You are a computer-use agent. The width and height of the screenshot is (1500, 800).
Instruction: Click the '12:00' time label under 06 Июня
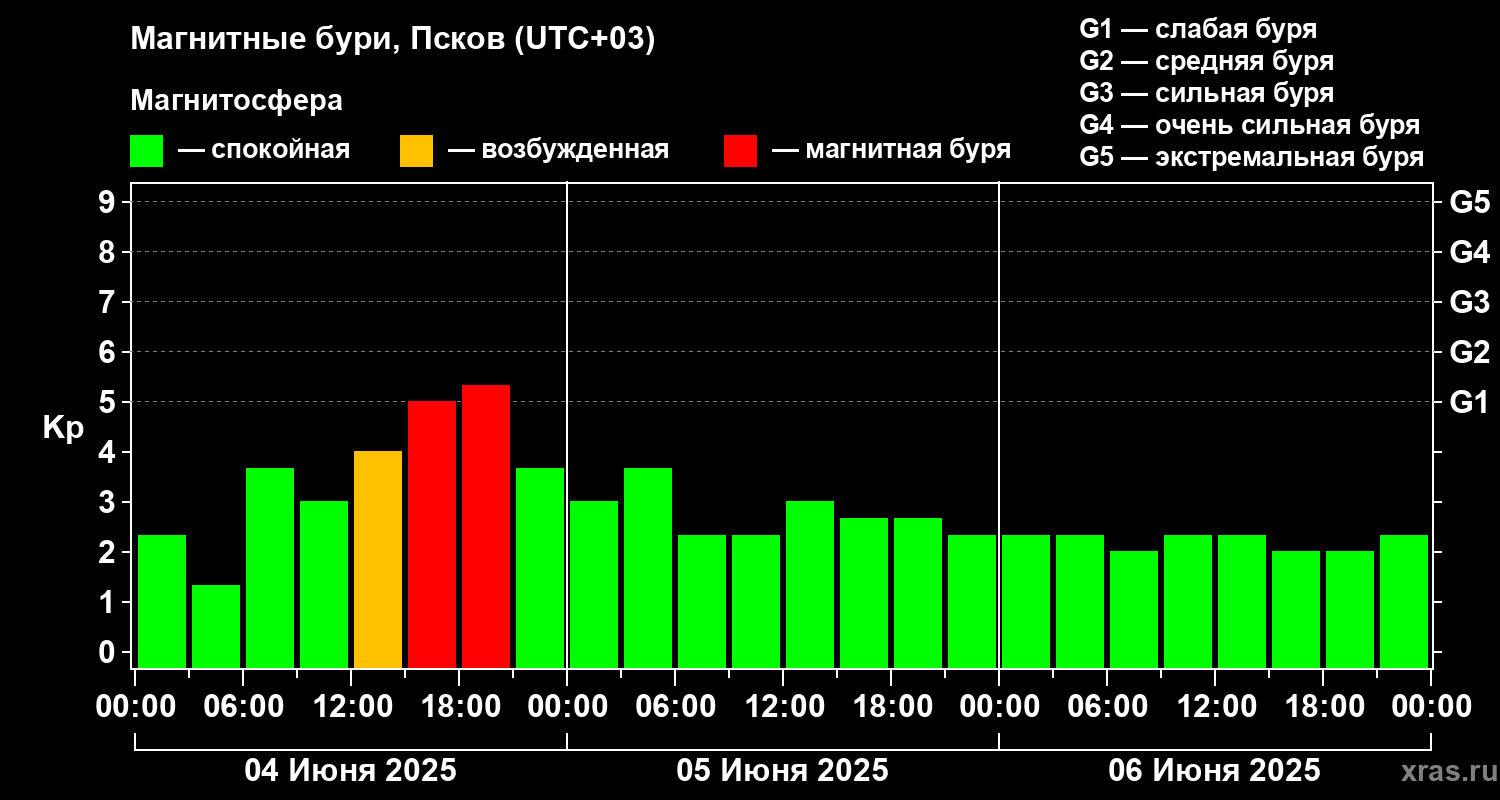pos(1215,707)
